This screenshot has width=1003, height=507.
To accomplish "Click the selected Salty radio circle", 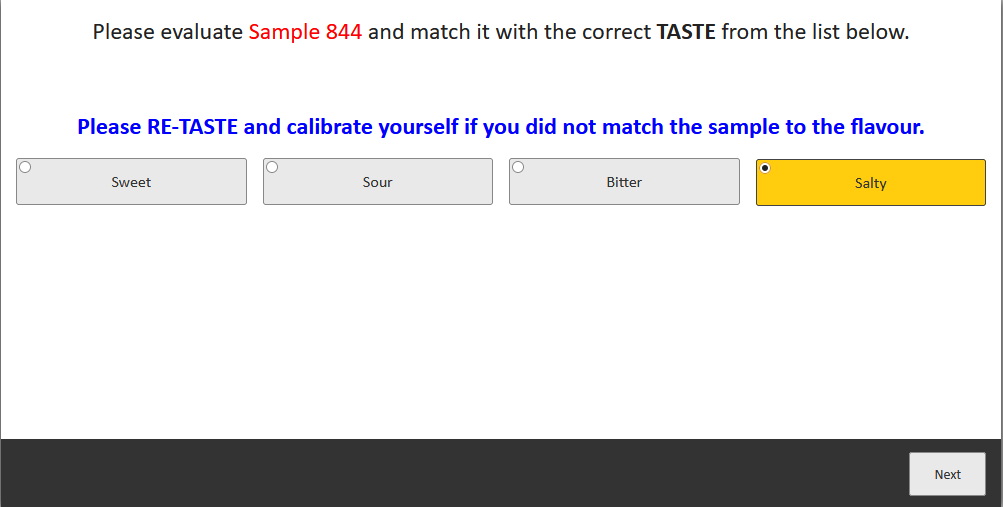I will pyautogui.click(x=765, y=168).
